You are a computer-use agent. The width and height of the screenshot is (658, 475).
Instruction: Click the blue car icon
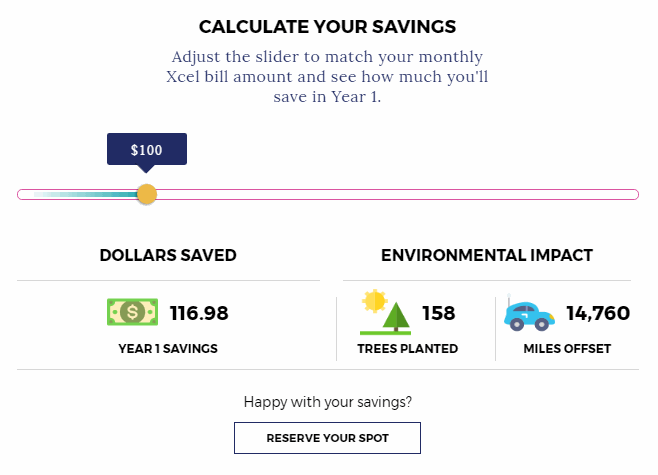point(529,315)
